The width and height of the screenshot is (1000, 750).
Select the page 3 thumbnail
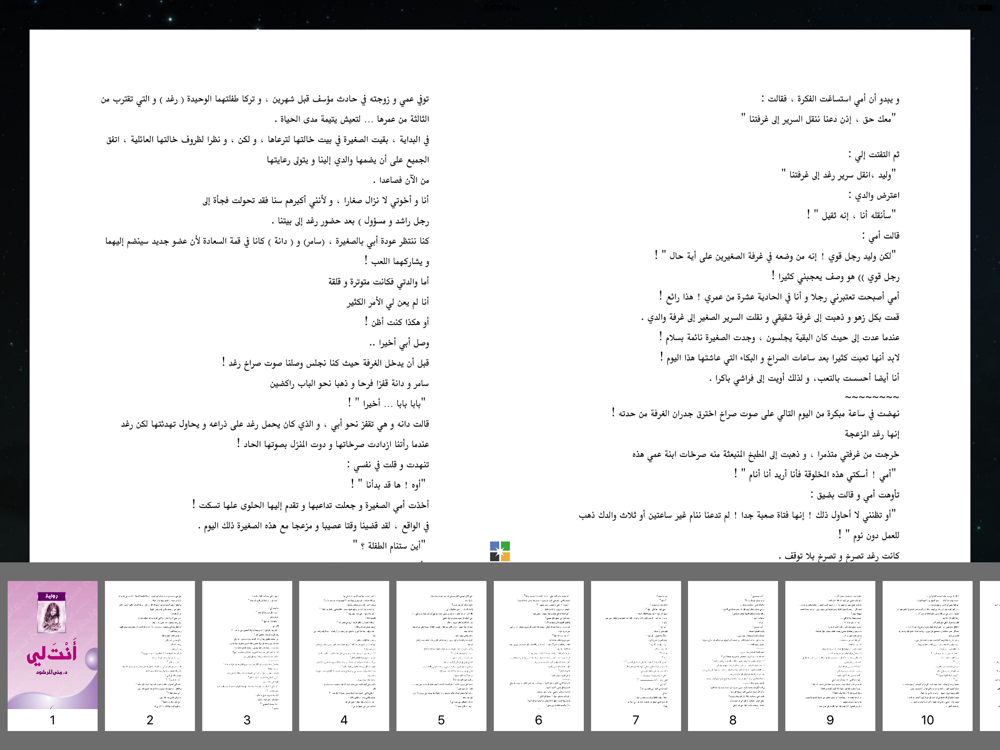[247, 655]
